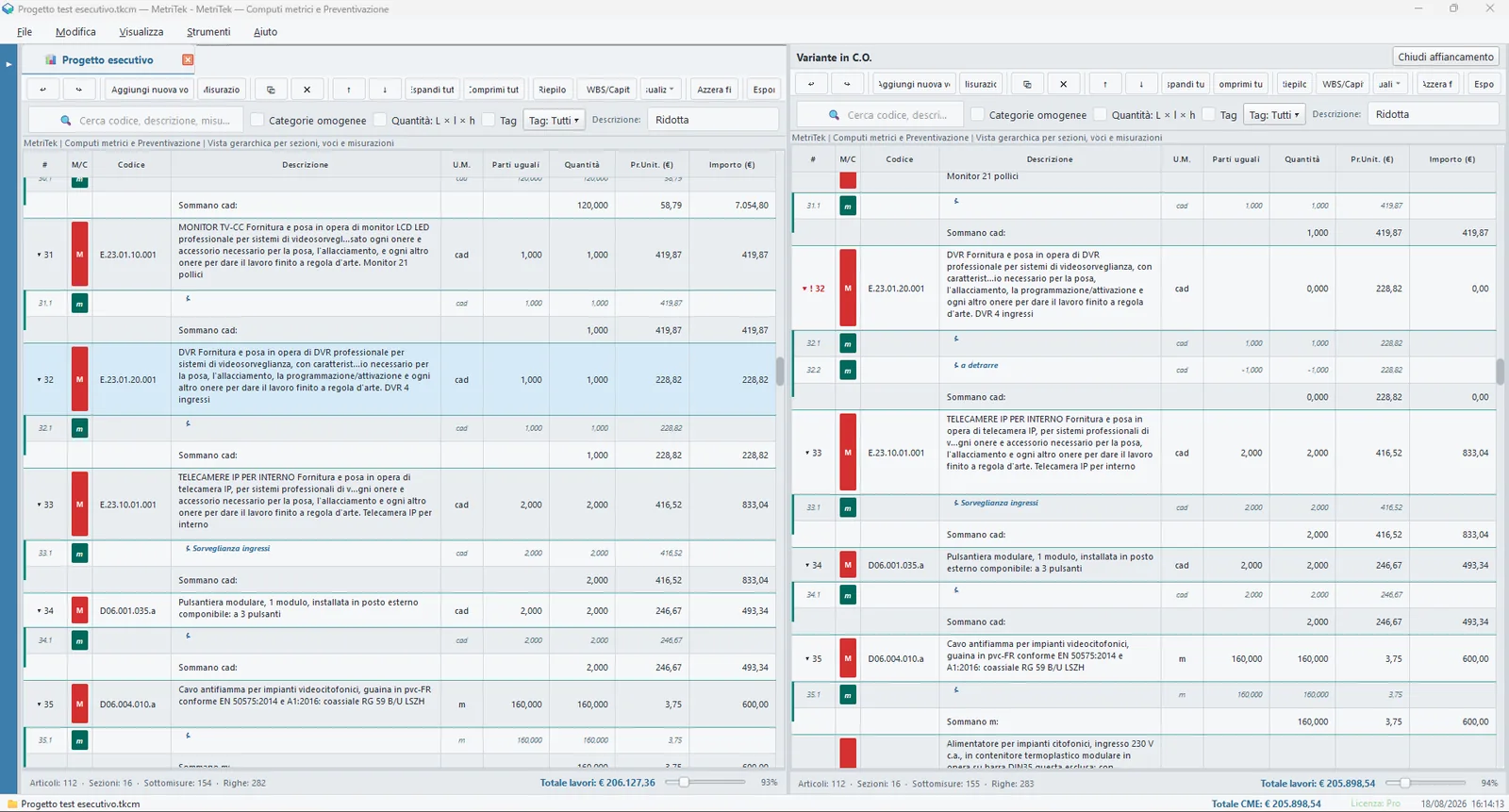Click Aggiungi nuova voce in Progetto esecutivo
The width and height of the screenshot is (1509, 812).
[150, 90]
